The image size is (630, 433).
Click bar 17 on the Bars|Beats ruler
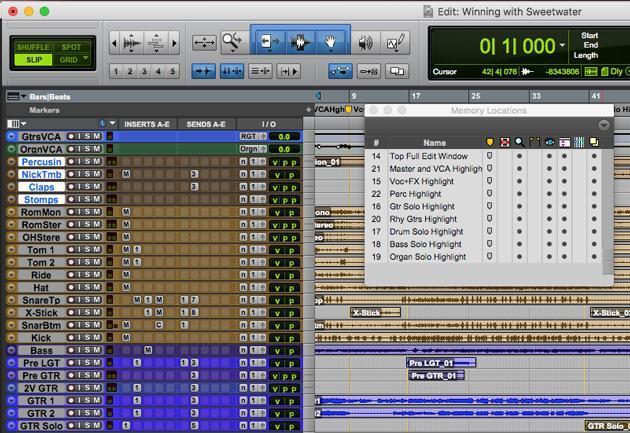click(x=415, y=96)
